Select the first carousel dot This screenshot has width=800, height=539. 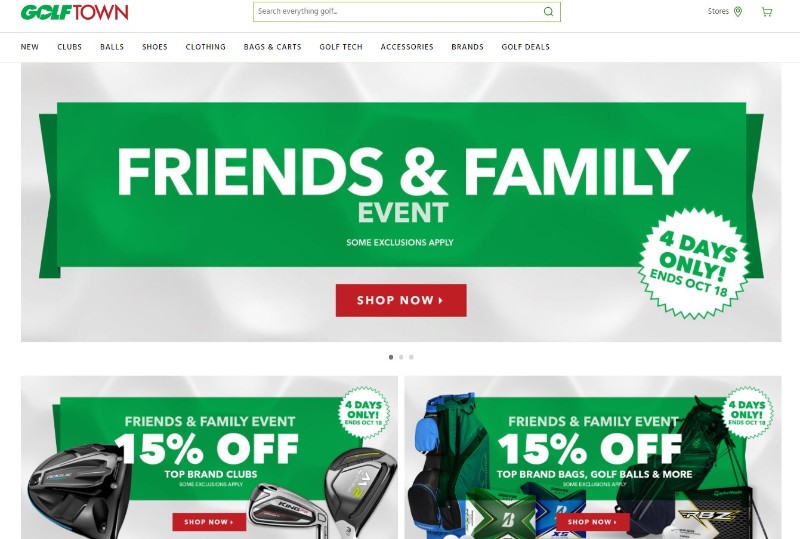pyautogui.click(x=391, y=357)
